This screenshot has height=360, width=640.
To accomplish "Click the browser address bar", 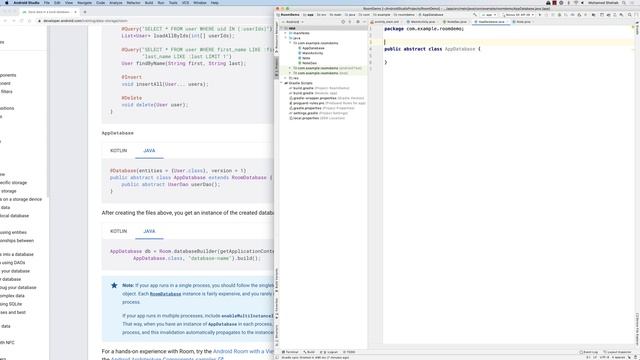I will (x=155, y=20).
